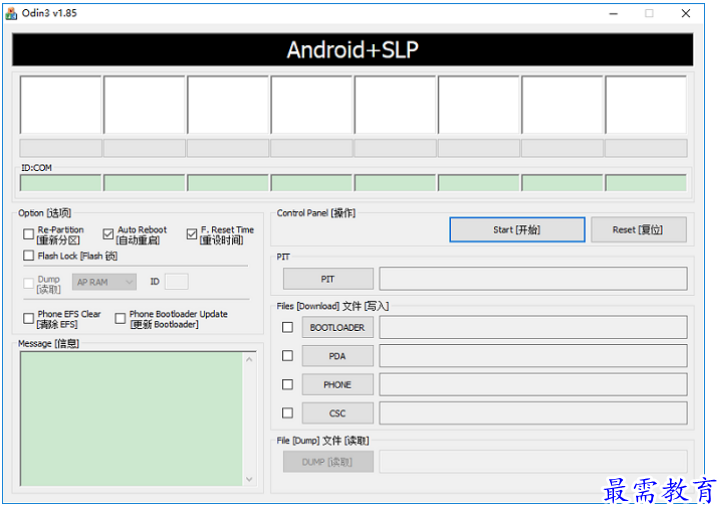The image size is (725, 522).
Task: Enable Phone EFS Clear checkbox
Action: click(29, 319)
